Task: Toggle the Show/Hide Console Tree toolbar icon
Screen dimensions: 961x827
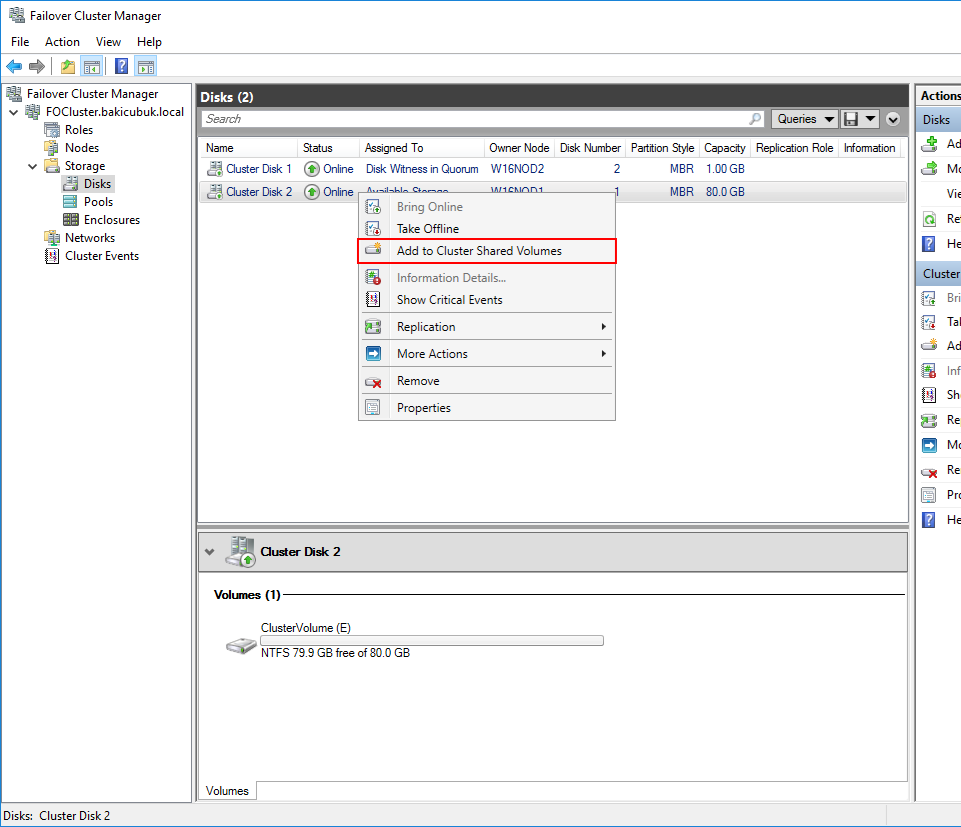Action: 92,66
